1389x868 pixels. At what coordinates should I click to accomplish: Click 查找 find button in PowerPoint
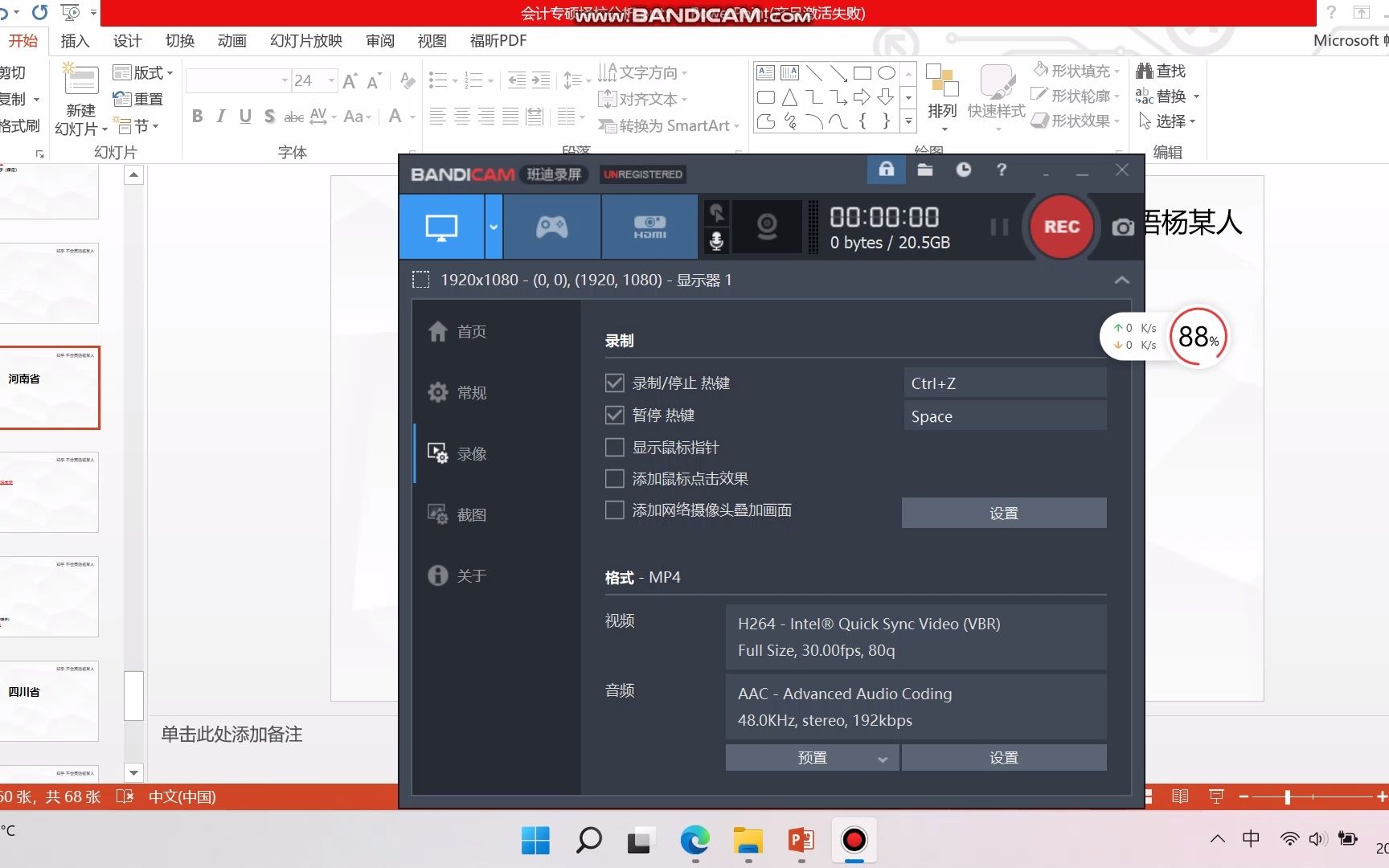tap(1161, 71)
